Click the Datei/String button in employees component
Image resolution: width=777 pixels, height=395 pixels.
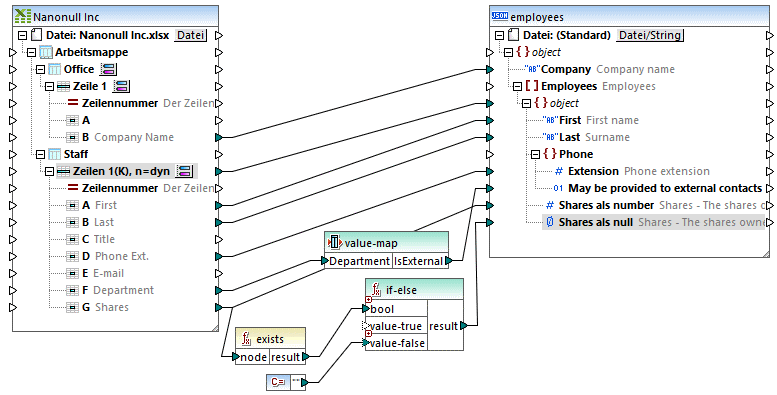coord(650,35)
